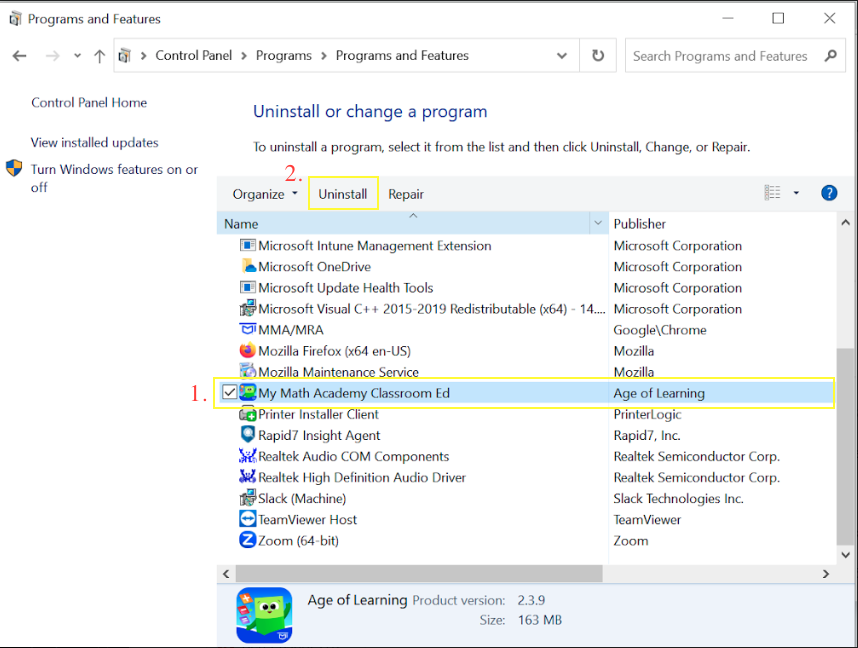
Task: Open Turn Windows features on or off
Action: coord(114,178)
